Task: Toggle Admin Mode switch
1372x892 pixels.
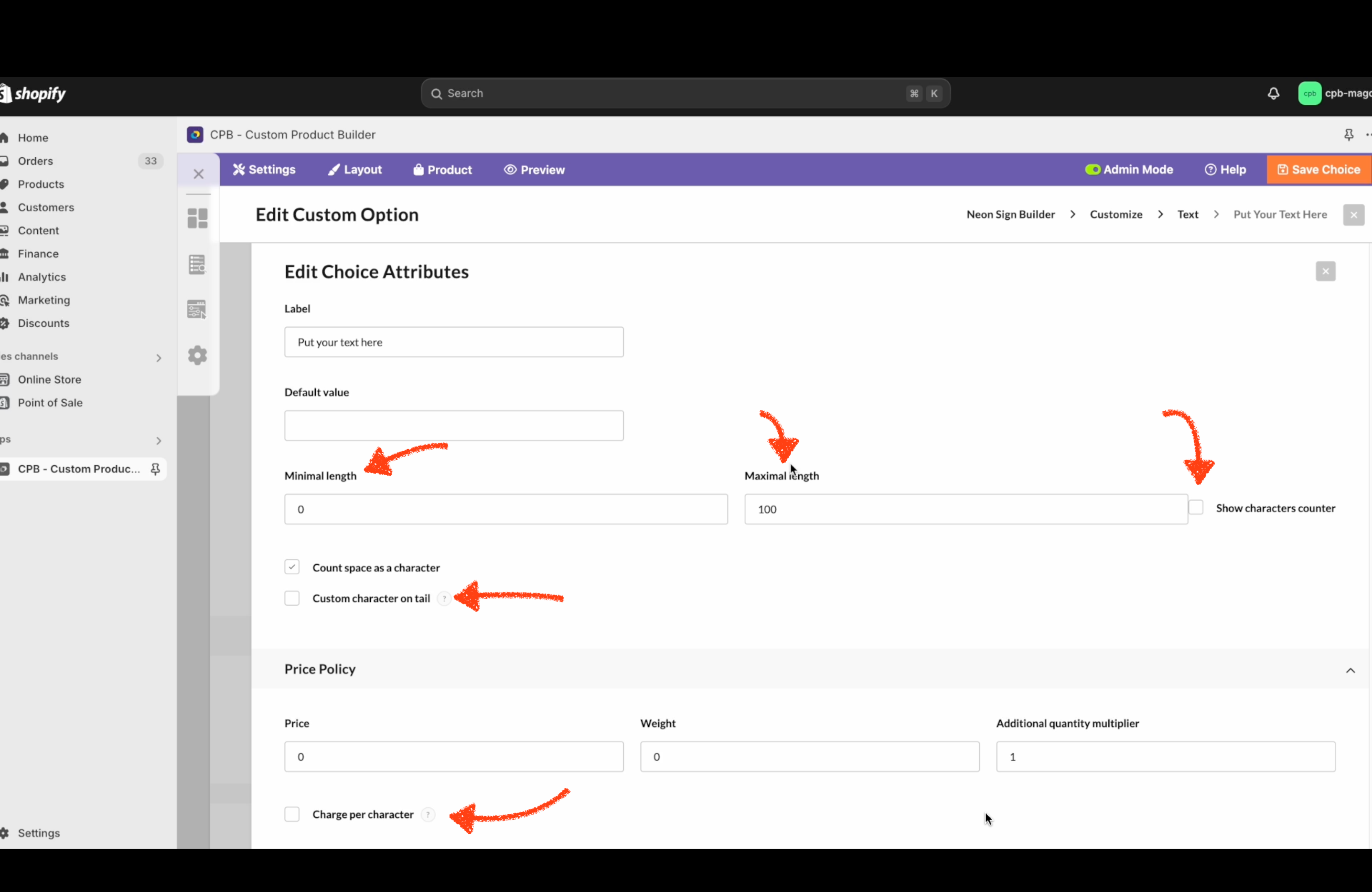Action: [x=1092, y=169]
